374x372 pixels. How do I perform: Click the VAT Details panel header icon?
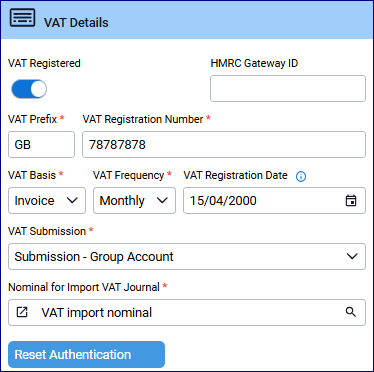pyautogui.click(x=22, y=18)
